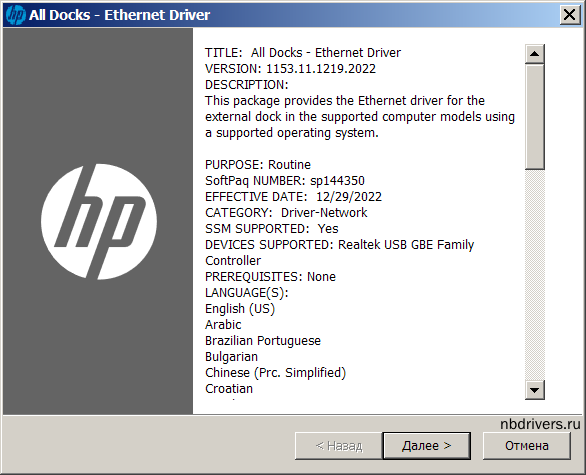This screenshot has width=586, height=475.
Task: Click the empty scrollbar track below the thumb
Action: (534, 275)
